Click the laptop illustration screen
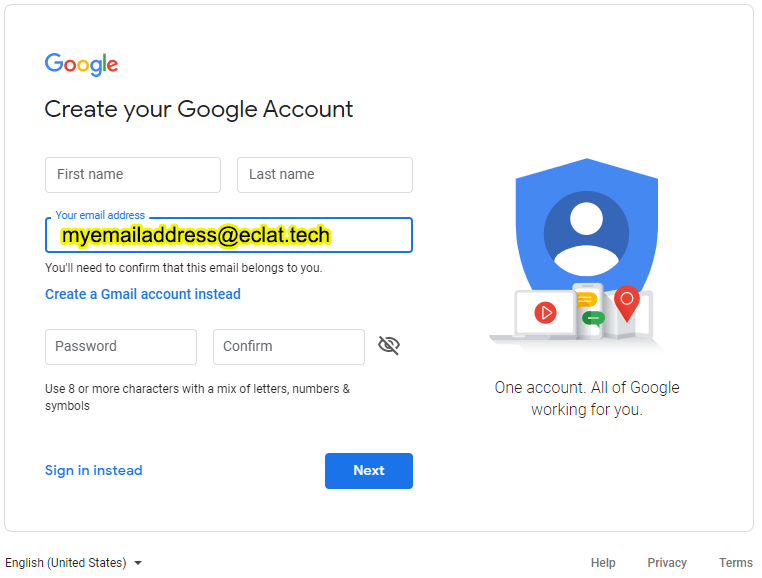This screenshot has width=762, height=578. tap(545, 313)
